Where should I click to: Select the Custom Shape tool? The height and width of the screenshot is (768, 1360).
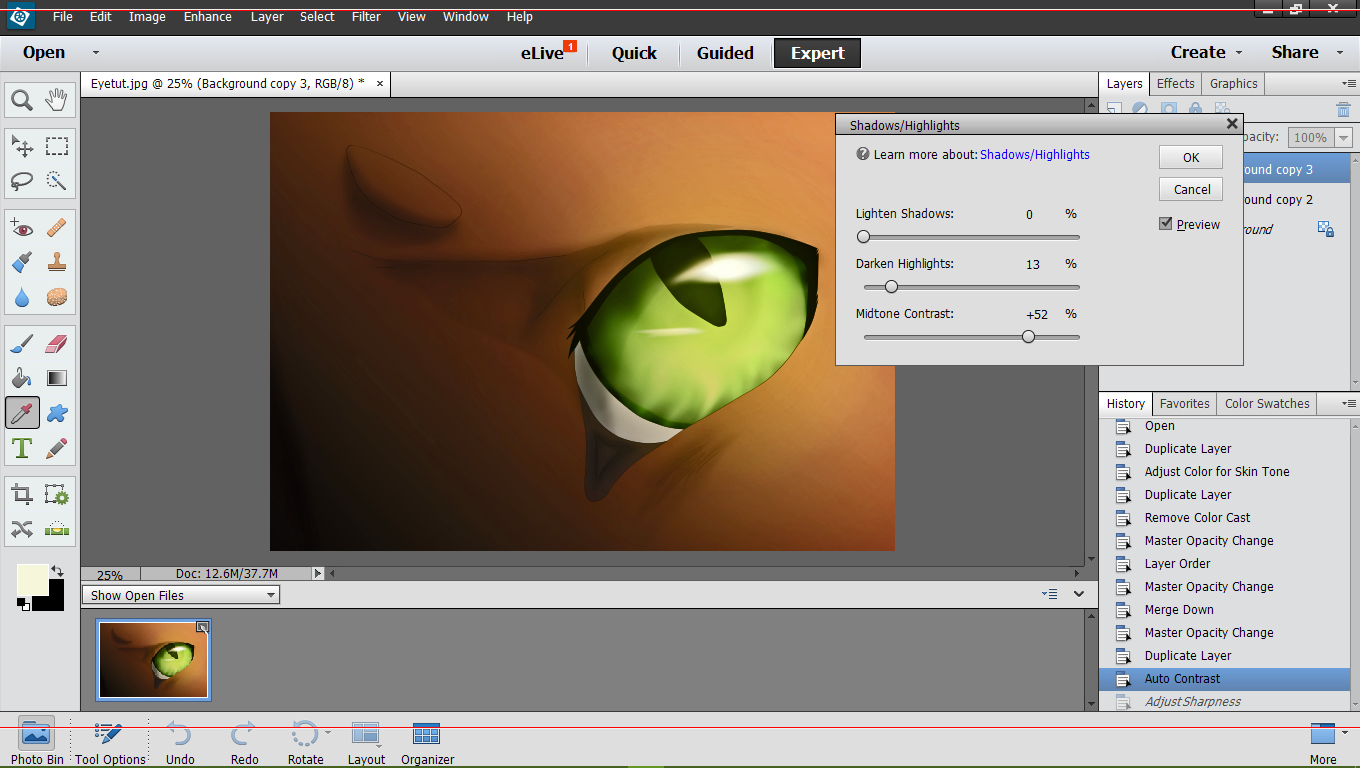tap(57, 412)
